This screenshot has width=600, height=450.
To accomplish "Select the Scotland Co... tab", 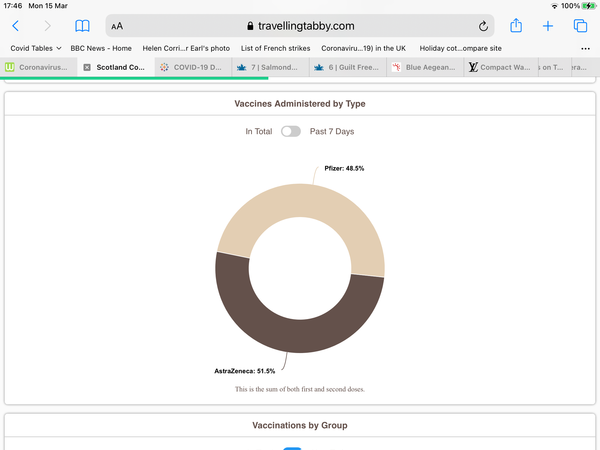I will click(x=116, y=67).
